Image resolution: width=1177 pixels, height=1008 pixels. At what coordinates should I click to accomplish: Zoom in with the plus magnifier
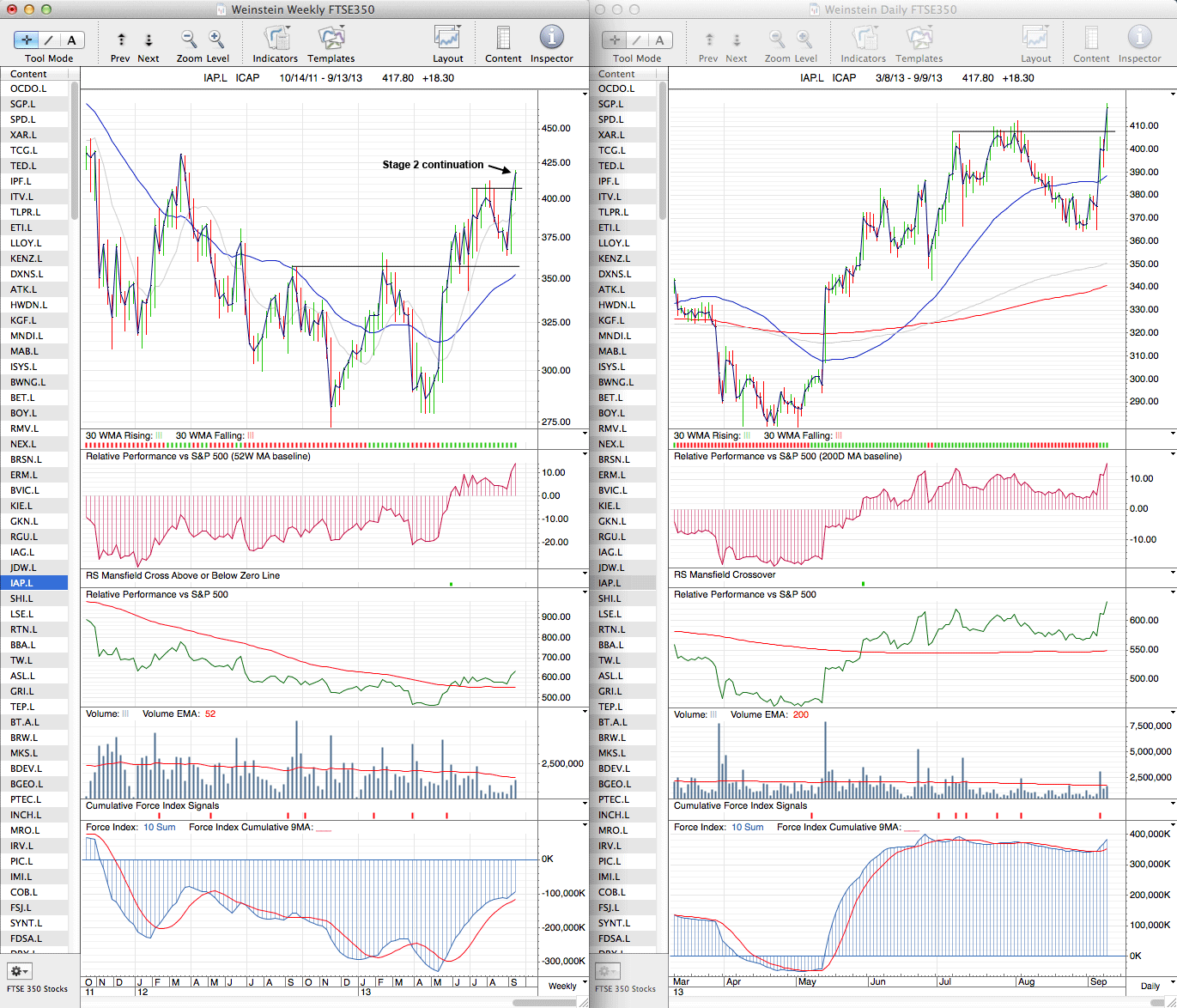[216, 39]
